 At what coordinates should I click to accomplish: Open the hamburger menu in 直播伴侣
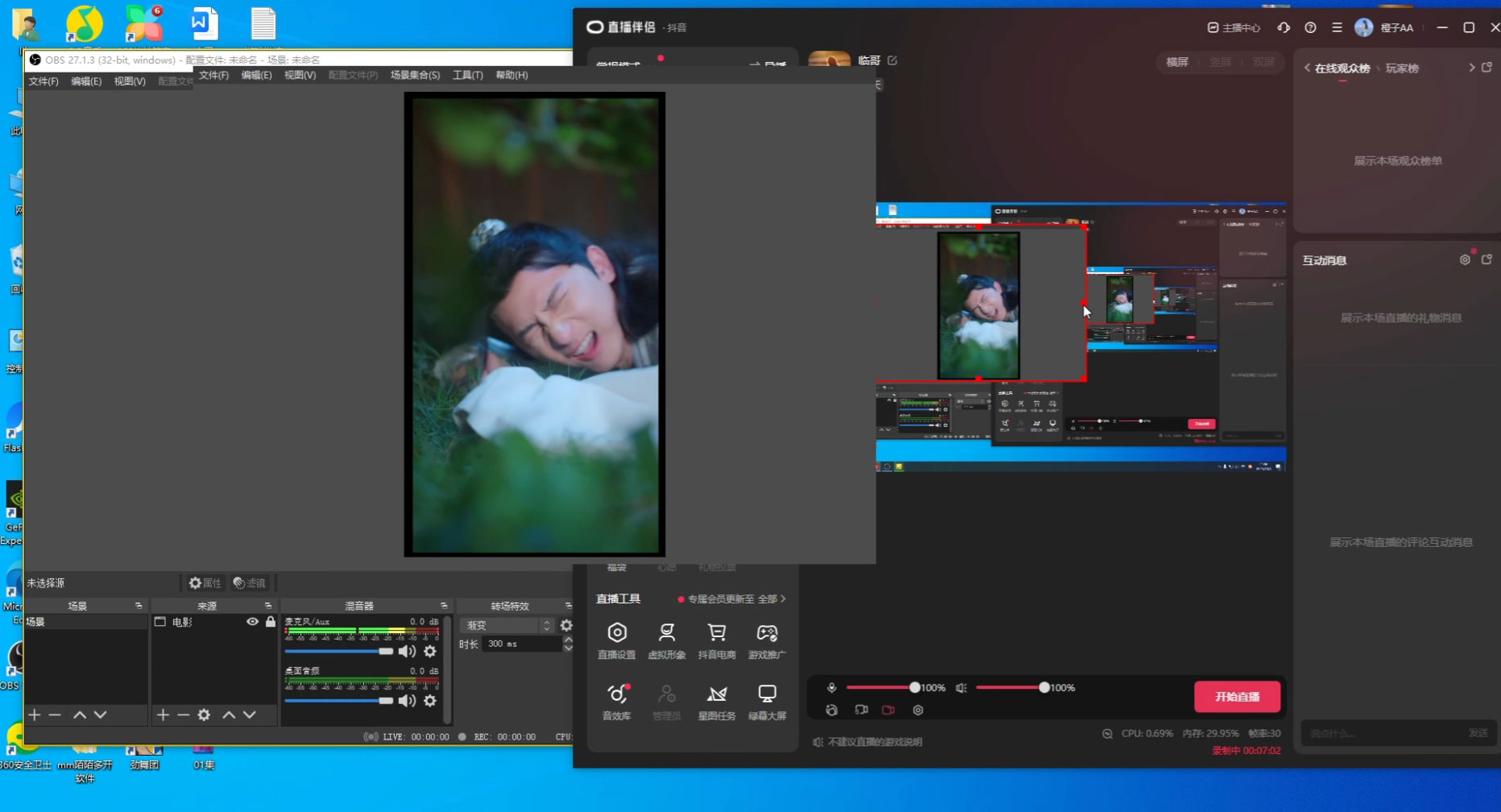1337,27
